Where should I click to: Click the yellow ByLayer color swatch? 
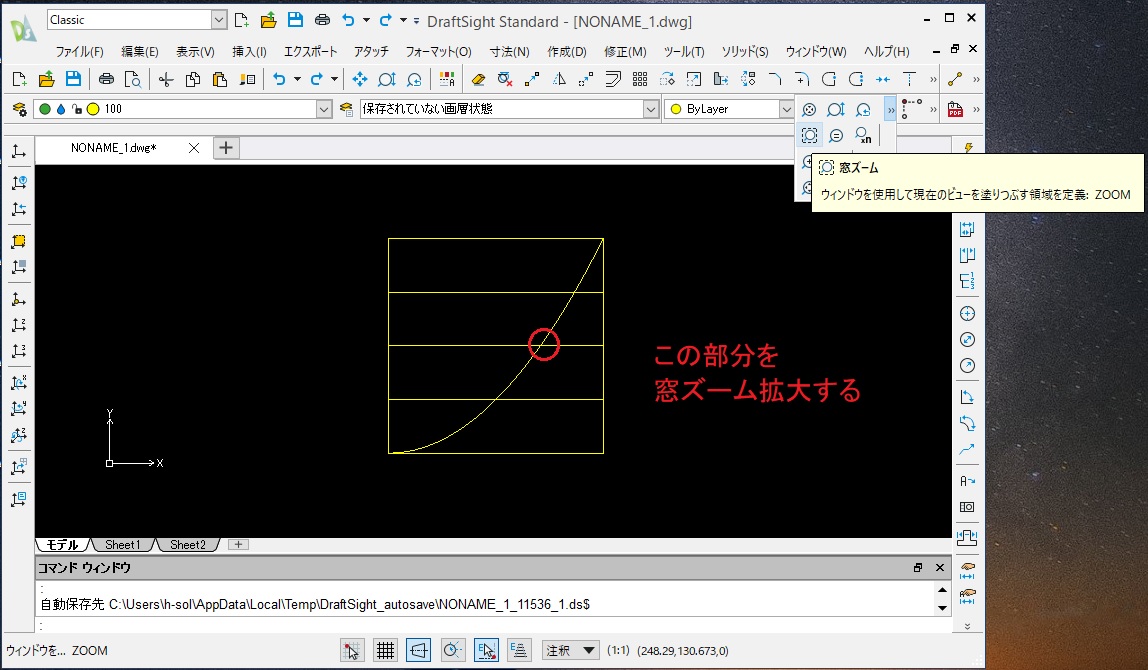click(x=676, y=109)
